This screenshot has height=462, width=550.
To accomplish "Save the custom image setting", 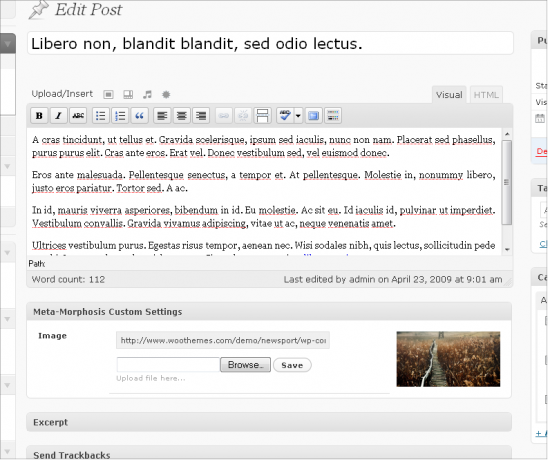I will pos(292,365).
